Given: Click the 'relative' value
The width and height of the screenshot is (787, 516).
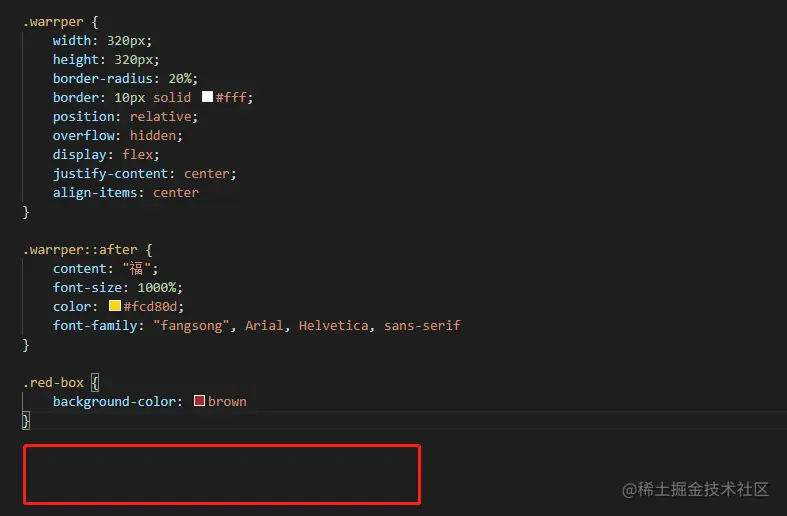Looking at the screenshot, I should (x=161, y=117).
